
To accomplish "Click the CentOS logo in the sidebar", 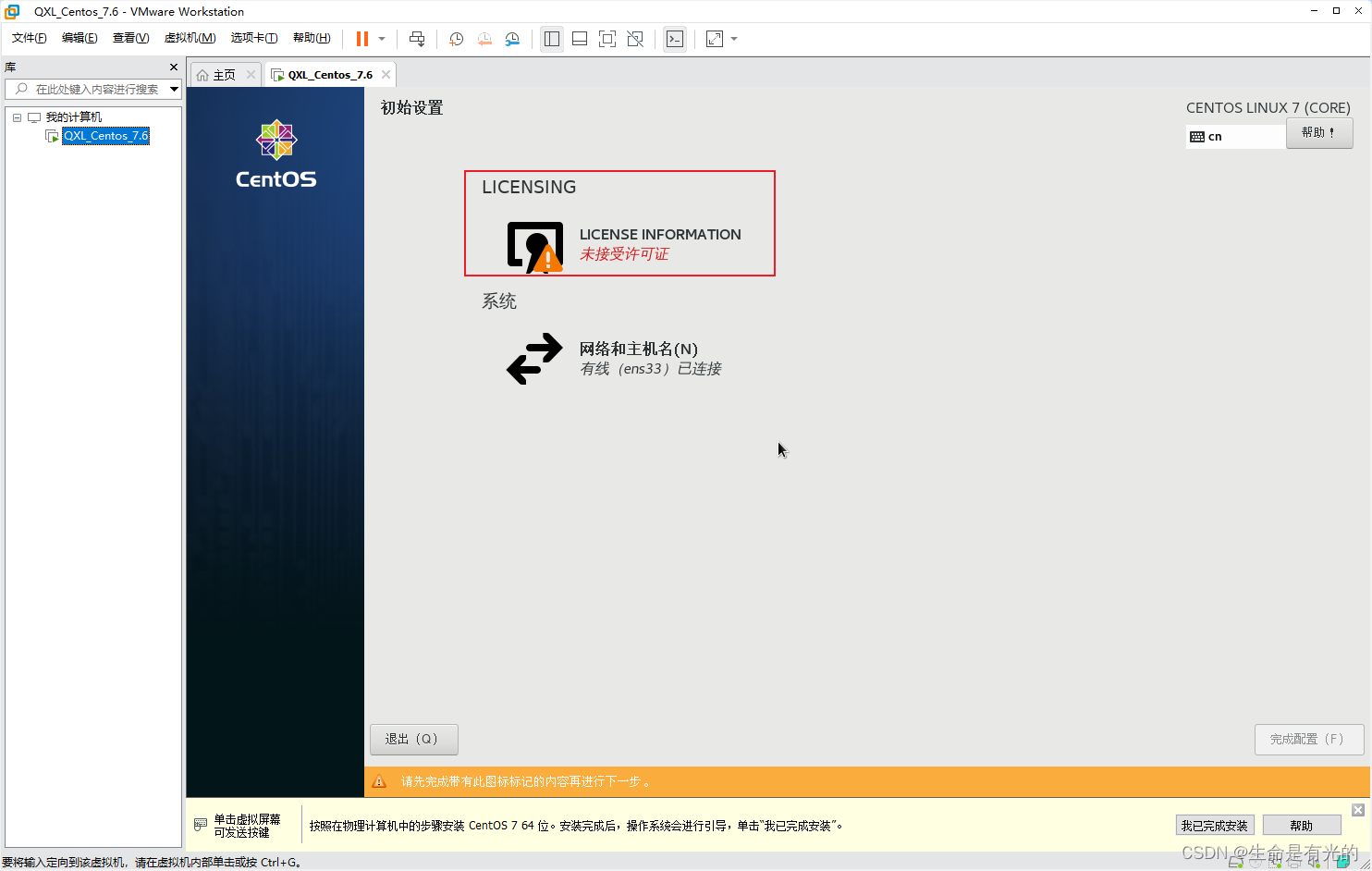I will point(276,154).
